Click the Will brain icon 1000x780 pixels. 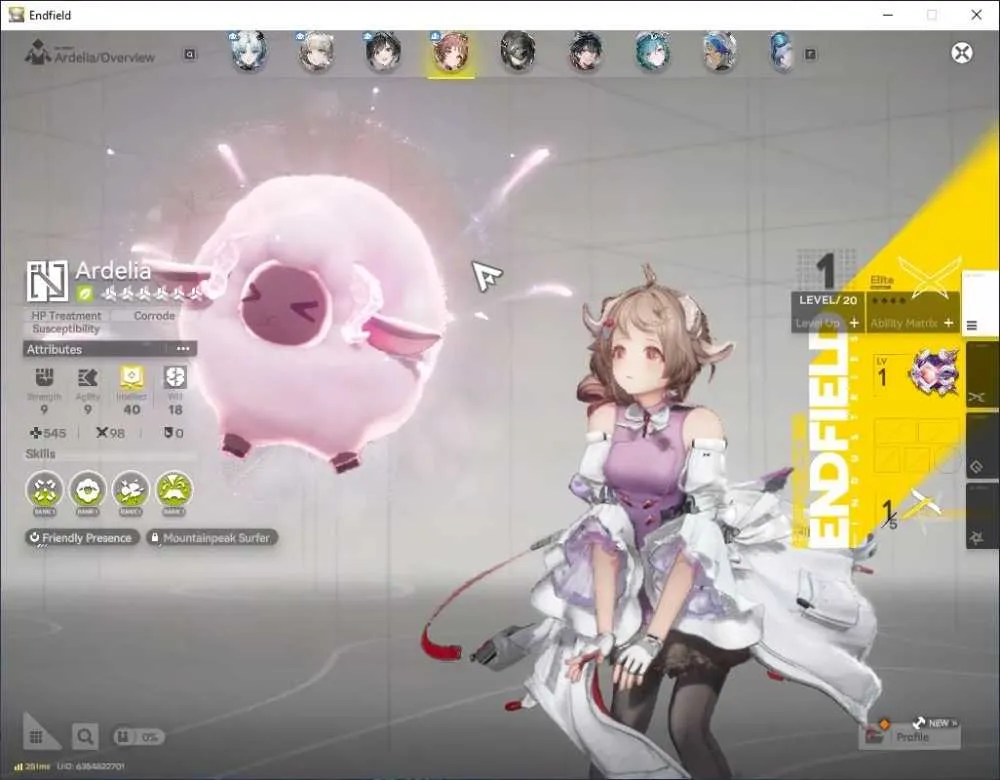click(175, 378)
